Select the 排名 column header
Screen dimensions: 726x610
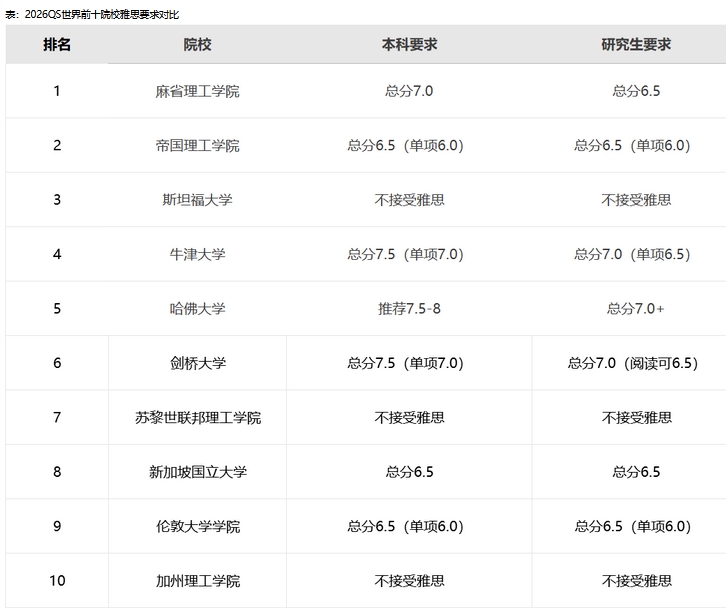point(57,44)
